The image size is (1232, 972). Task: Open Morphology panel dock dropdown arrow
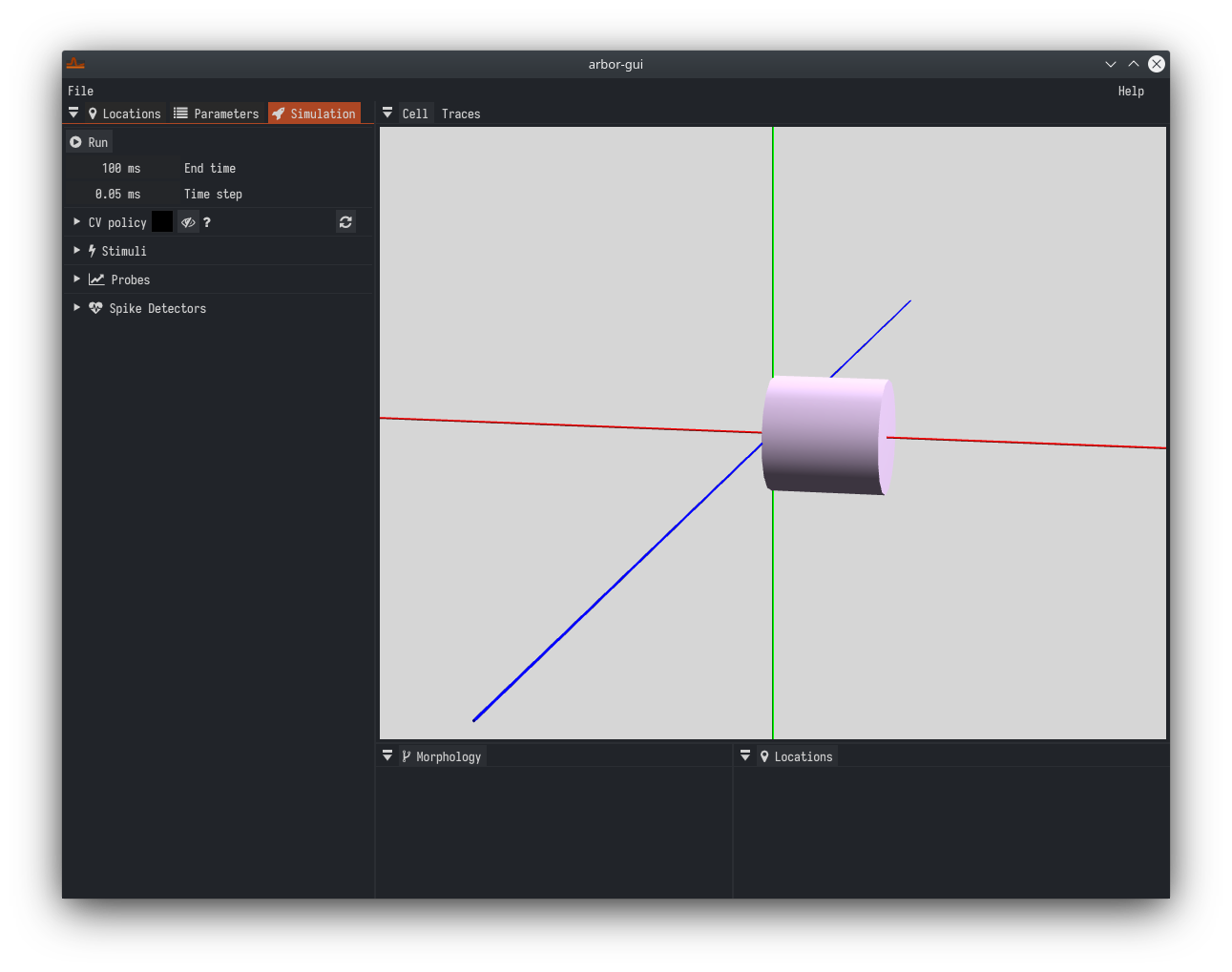coord(387,755)
